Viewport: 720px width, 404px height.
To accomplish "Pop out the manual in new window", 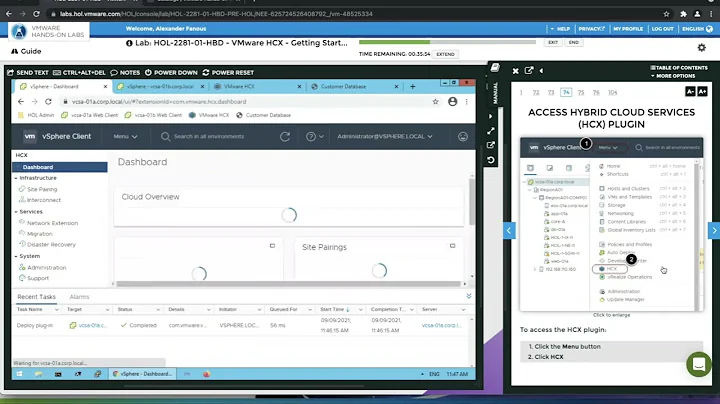I will coord(529,71).
